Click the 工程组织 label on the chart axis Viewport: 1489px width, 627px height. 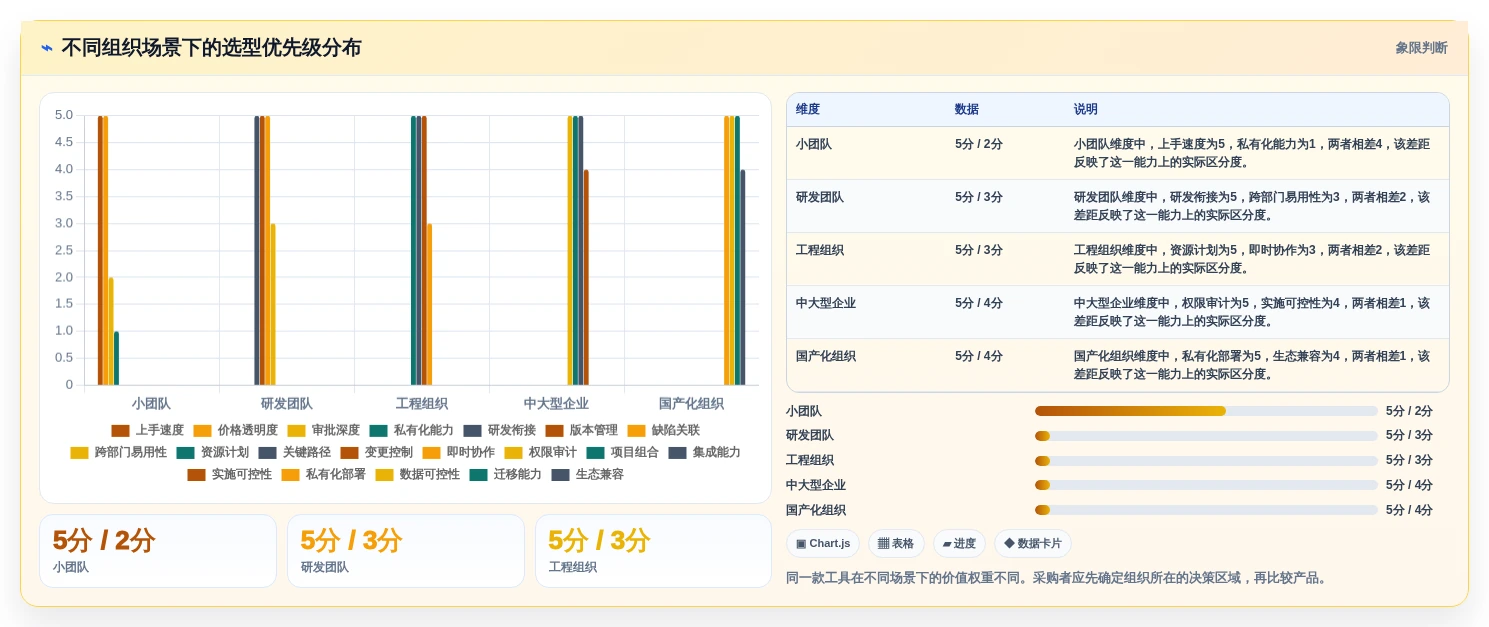[x=422, y=404]
